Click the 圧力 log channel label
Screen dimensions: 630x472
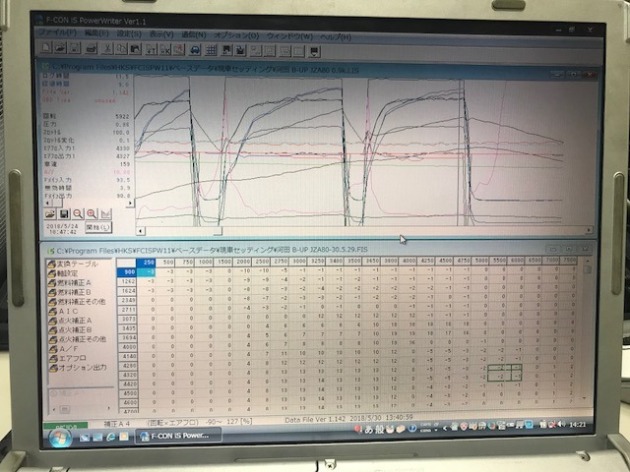coord(49,125)
